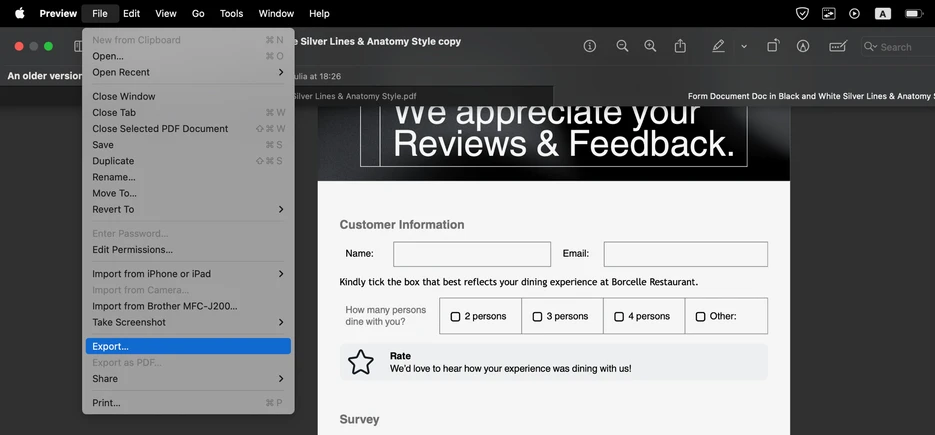This screenshot has height=435, width=935.
Task: Select the Highlight pen tool
Action: point(719,46)
